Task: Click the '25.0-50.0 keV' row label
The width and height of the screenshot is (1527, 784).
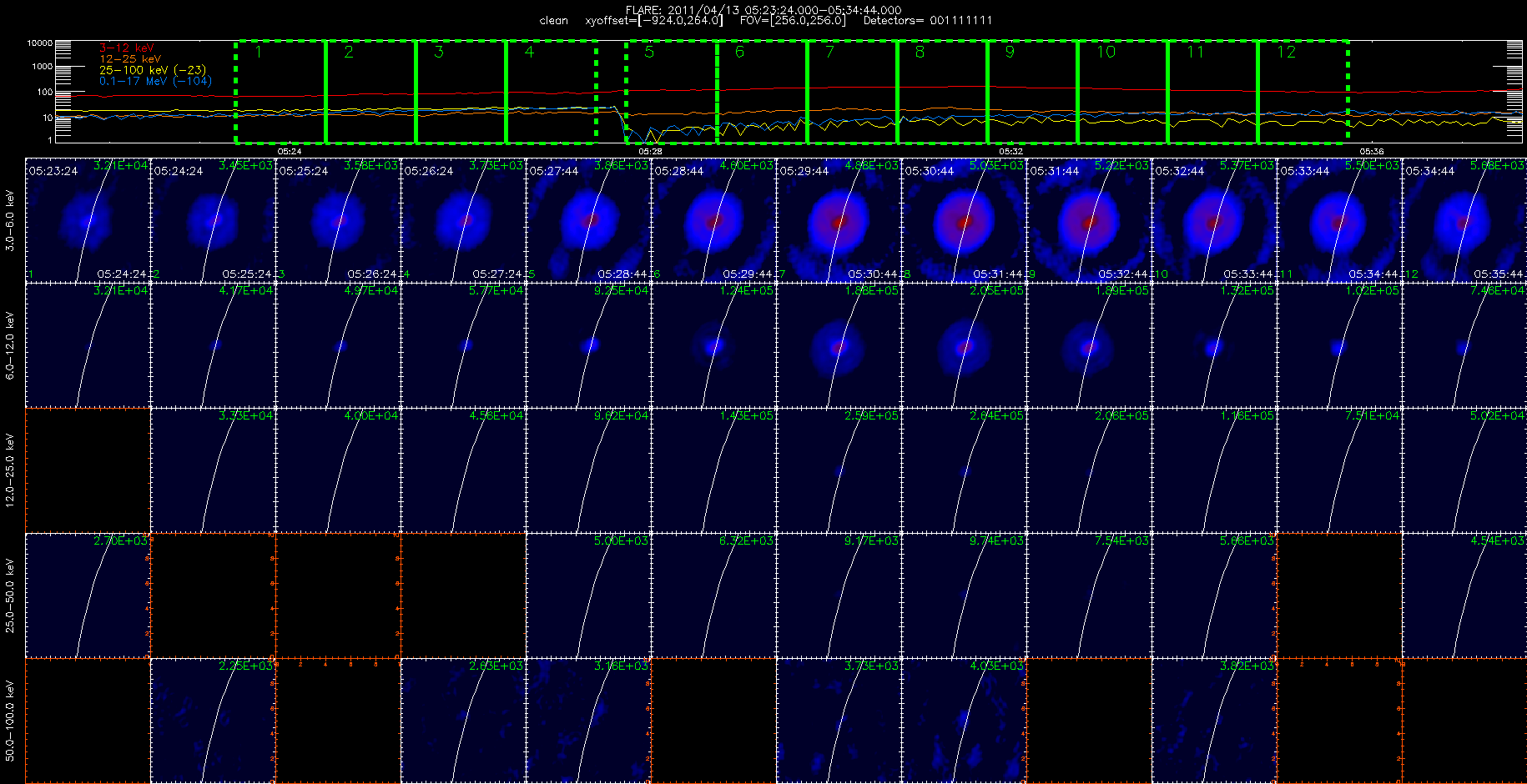Action: (x=10, y=596)
